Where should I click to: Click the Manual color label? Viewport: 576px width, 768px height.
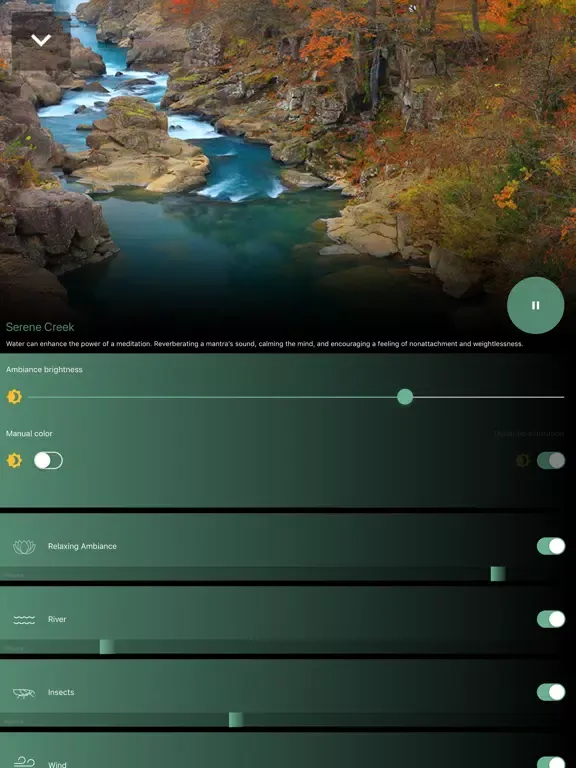pyautogui.click(x=29, y=433)
